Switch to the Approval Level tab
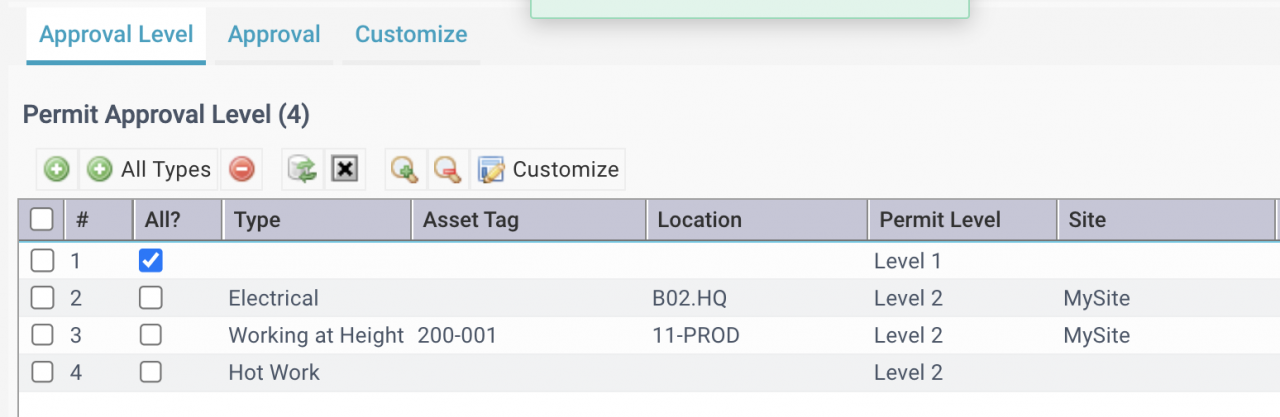 point(116,35)
